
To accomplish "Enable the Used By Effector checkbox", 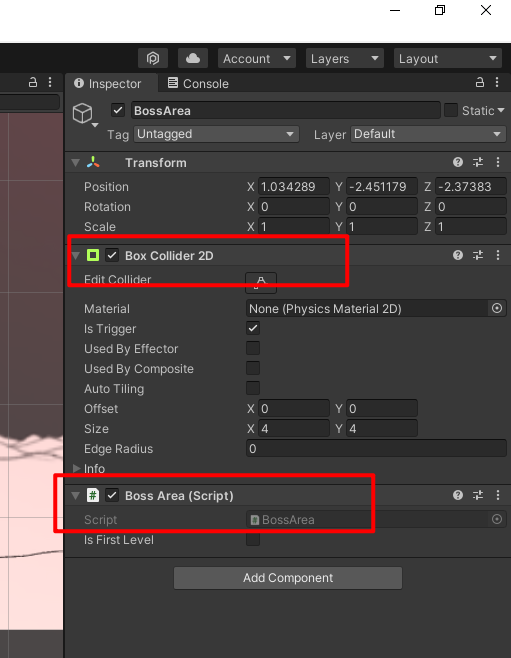I will (x=253, y=348).
